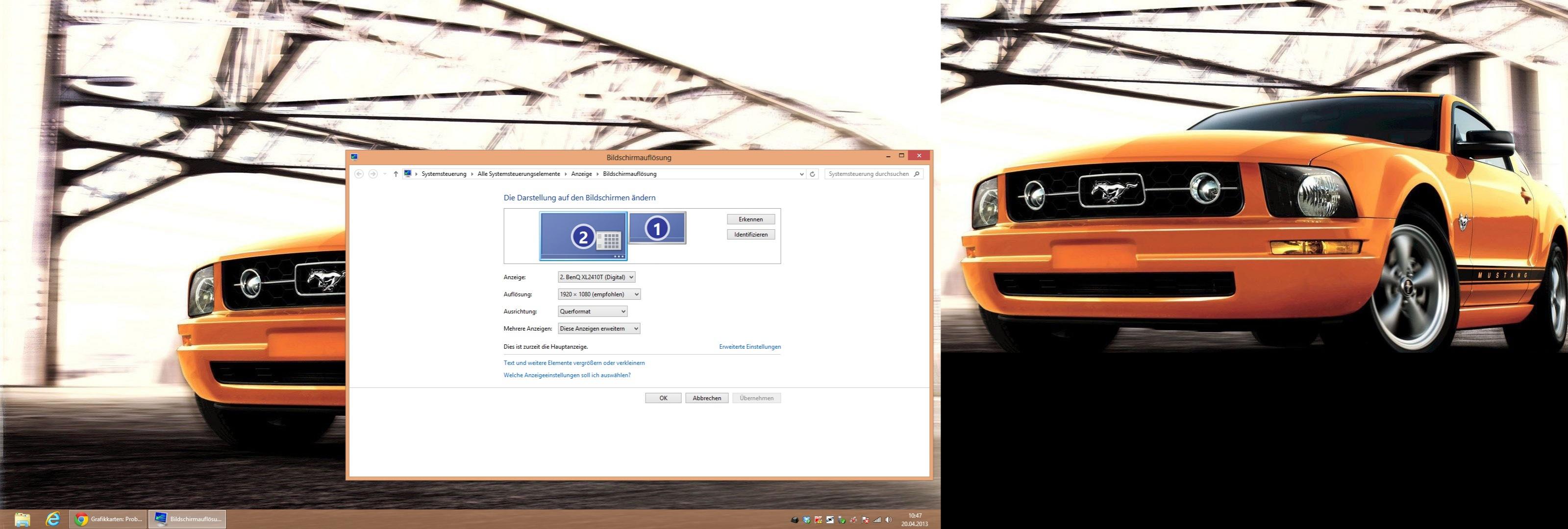Image resolution: width=1568 pixels, height=529 pixels.
Task: Click the search magnifier icon
Action: tap(917, 174)
